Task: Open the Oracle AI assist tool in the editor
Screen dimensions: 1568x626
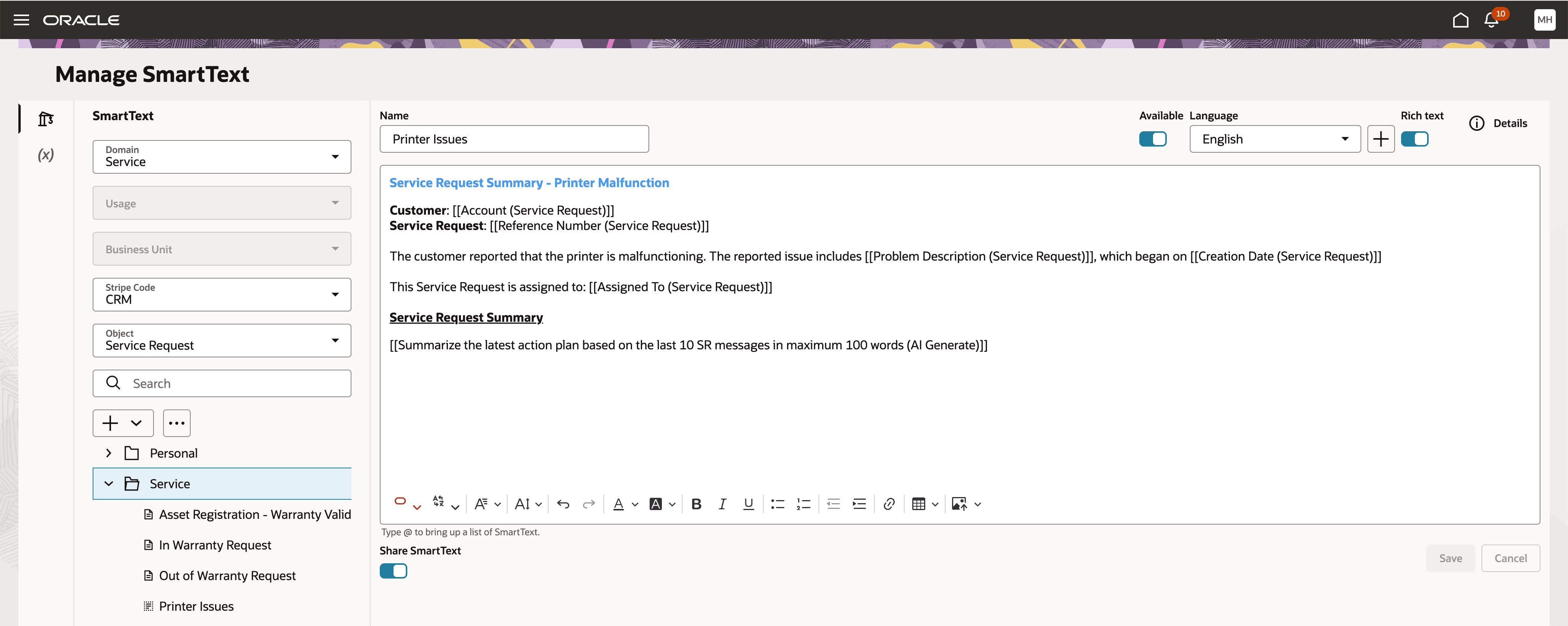Action: pos(400,501)
